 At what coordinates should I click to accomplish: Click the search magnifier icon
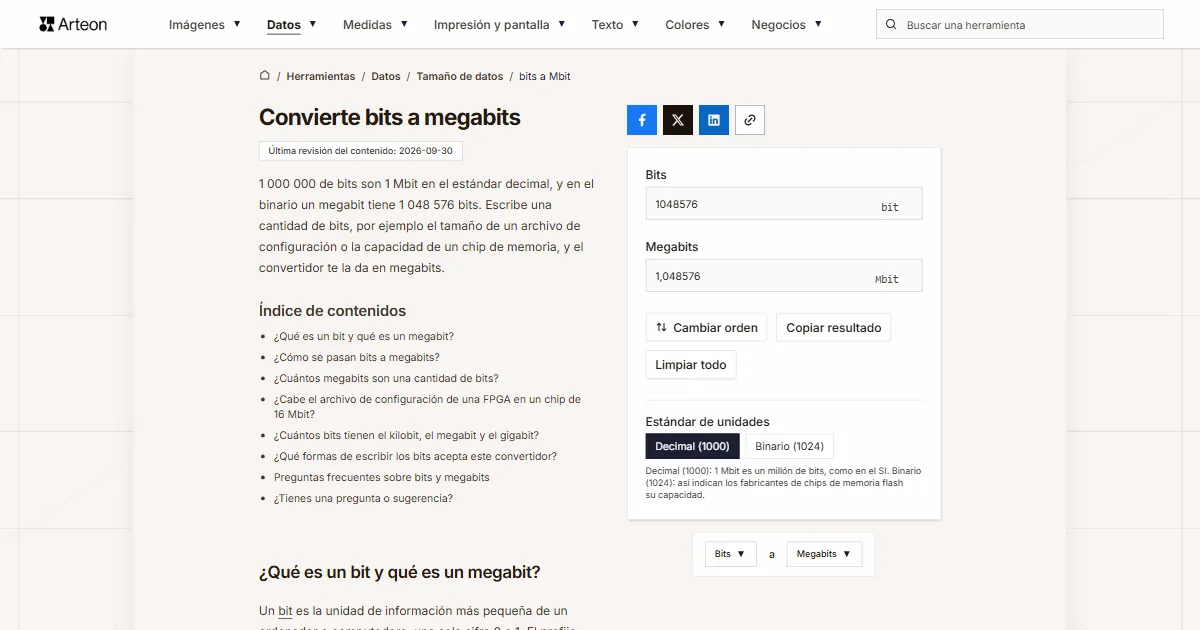(891, 25)
